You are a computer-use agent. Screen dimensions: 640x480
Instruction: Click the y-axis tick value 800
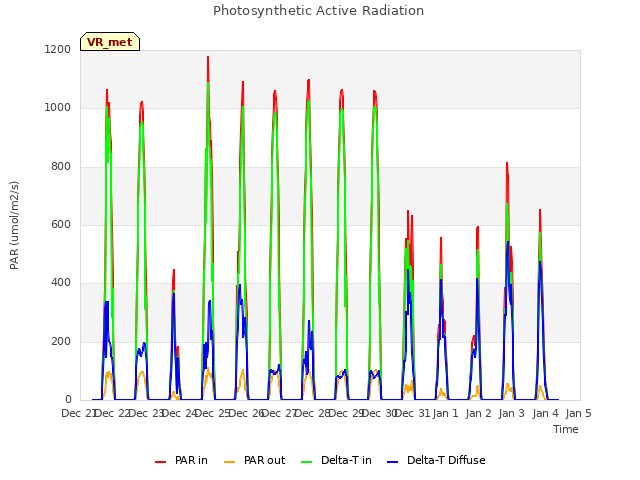(x=61, y=167)
